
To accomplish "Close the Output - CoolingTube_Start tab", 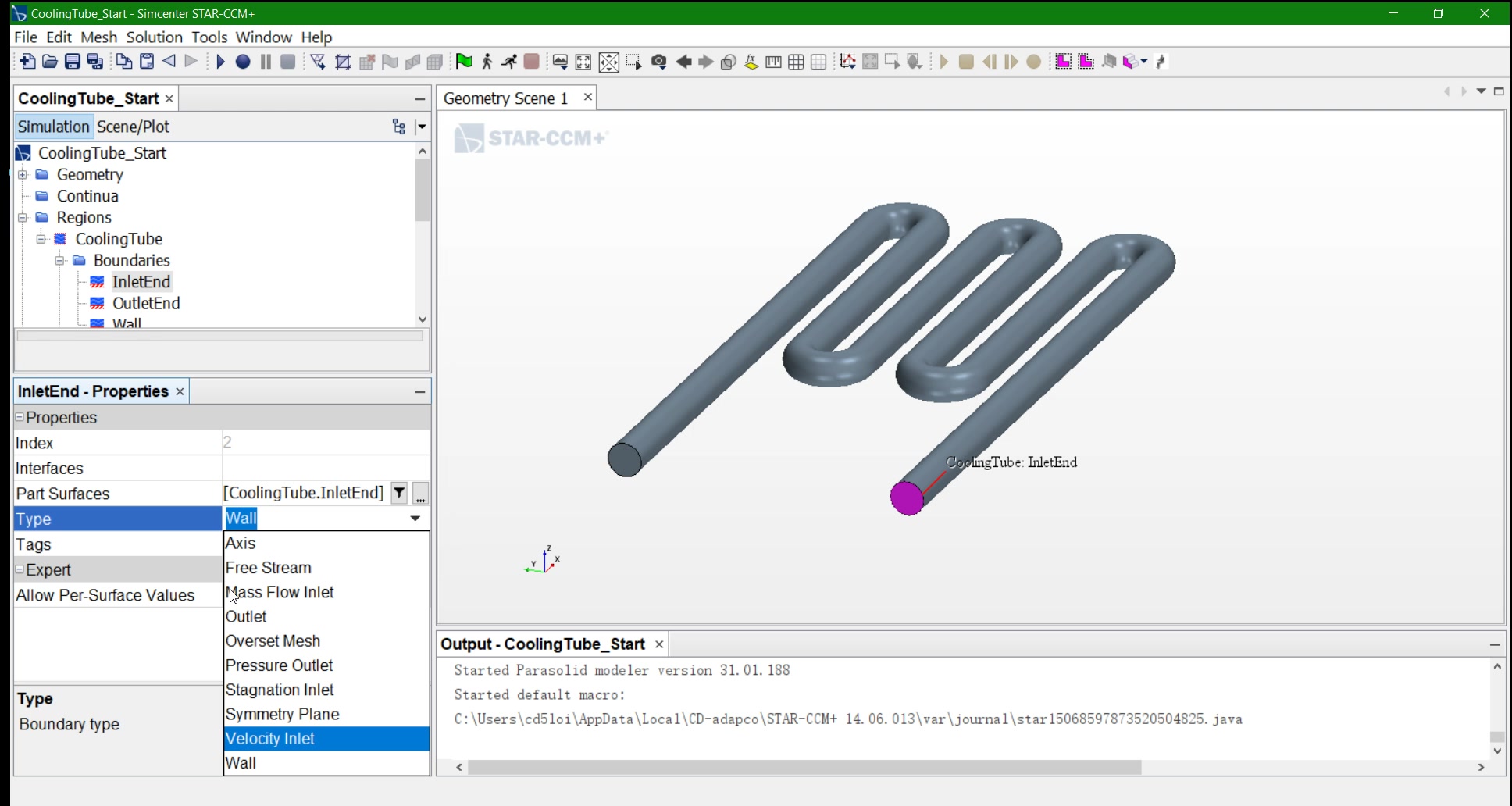I will pyautogui.click(x=659, y=644).
